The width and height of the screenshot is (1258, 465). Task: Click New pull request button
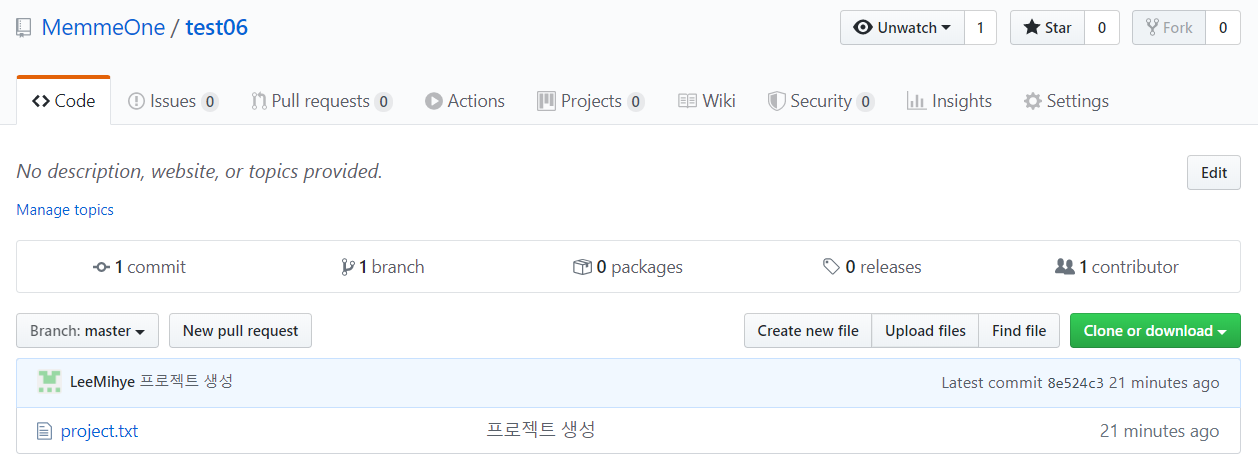[x=240, y=331]
